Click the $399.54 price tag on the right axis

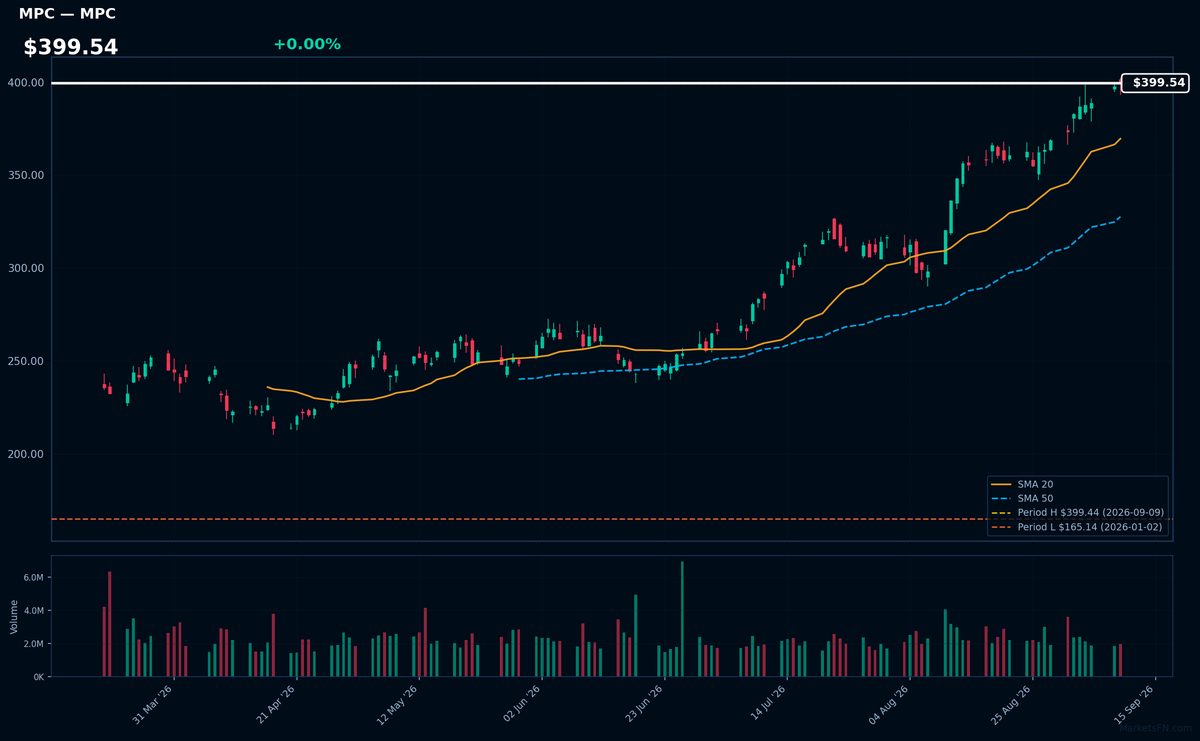[1156, 83]
